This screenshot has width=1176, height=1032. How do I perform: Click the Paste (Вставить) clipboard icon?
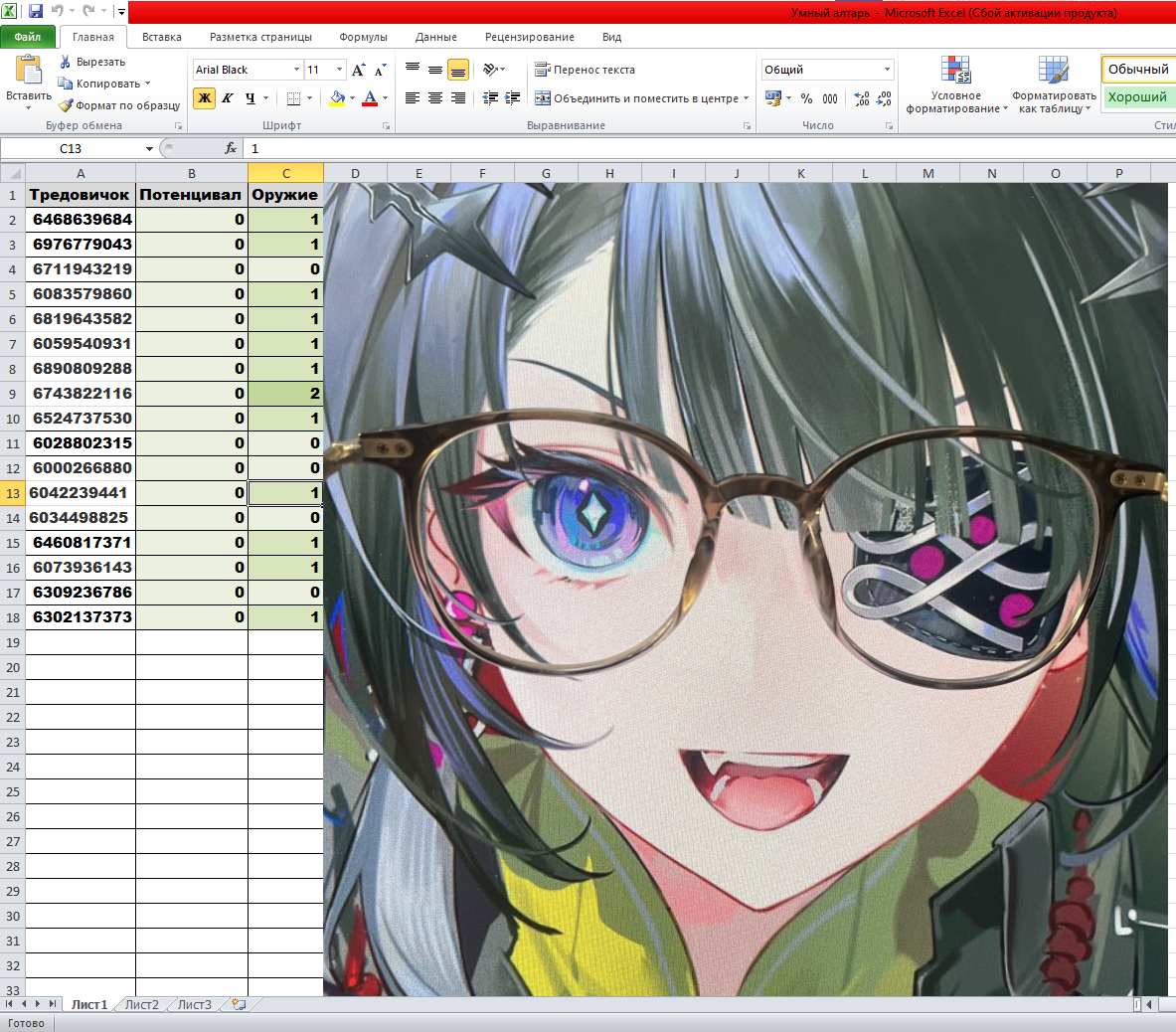click(x=29, y=72)
